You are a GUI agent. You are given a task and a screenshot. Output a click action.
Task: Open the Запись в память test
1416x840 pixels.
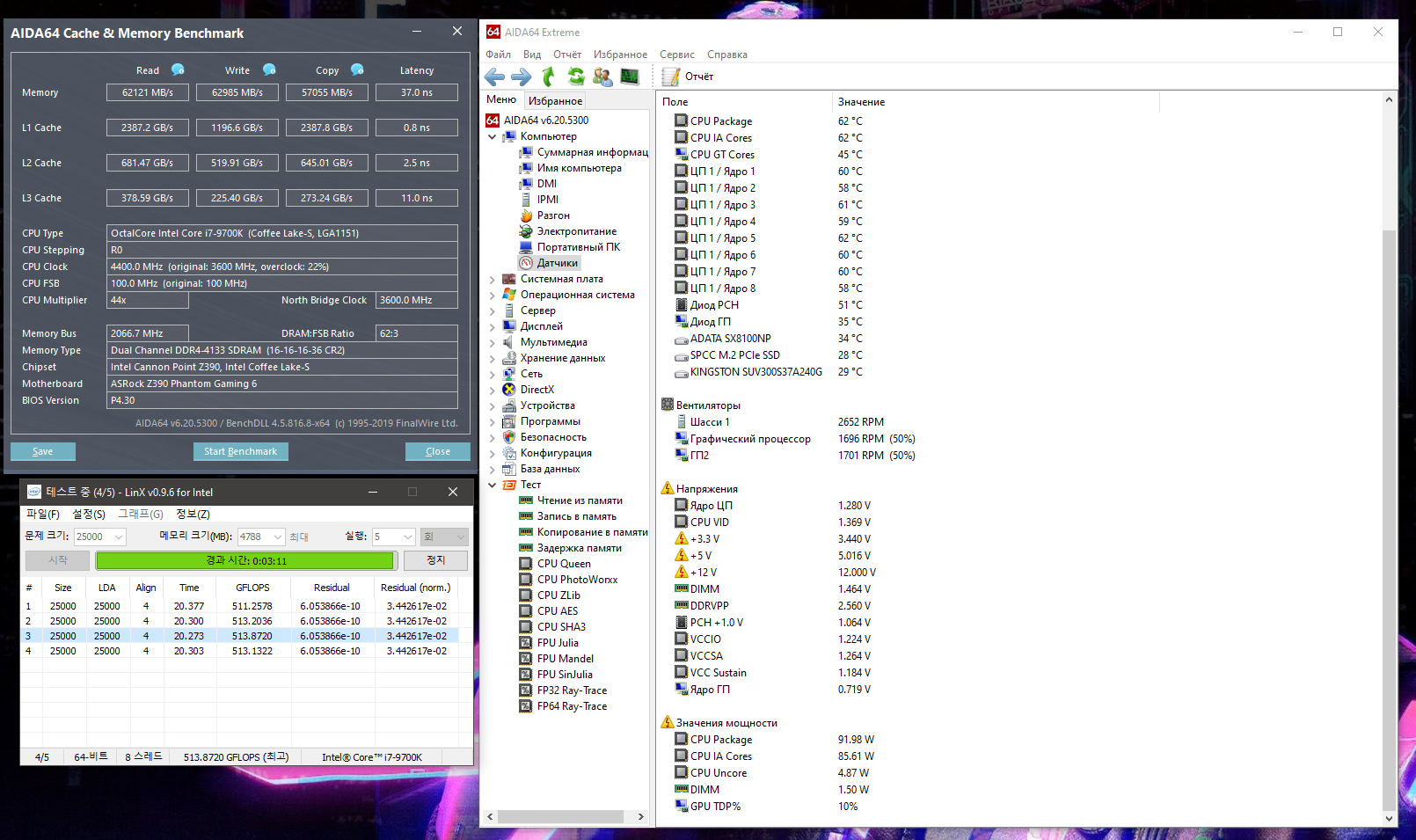[x=568, y=516]
